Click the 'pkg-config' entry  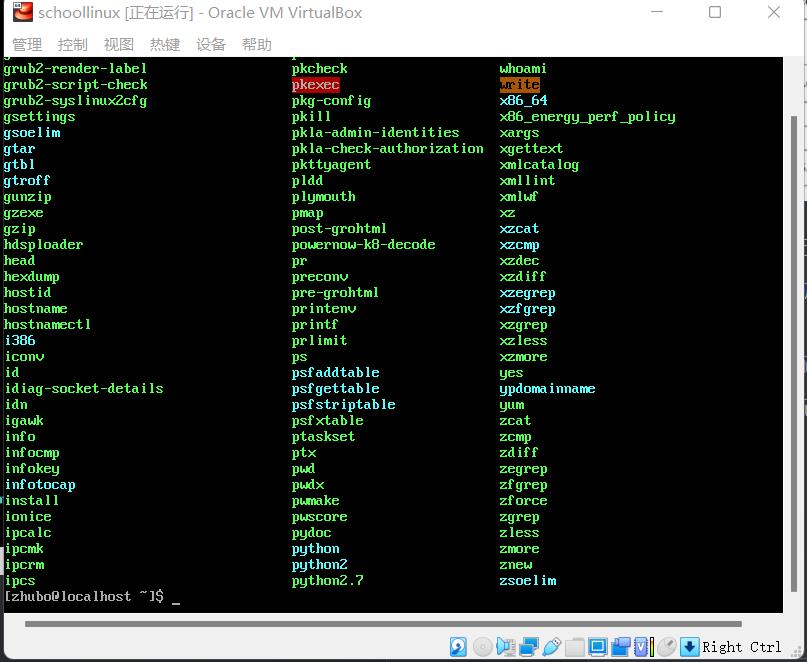[x=331, y=101]
